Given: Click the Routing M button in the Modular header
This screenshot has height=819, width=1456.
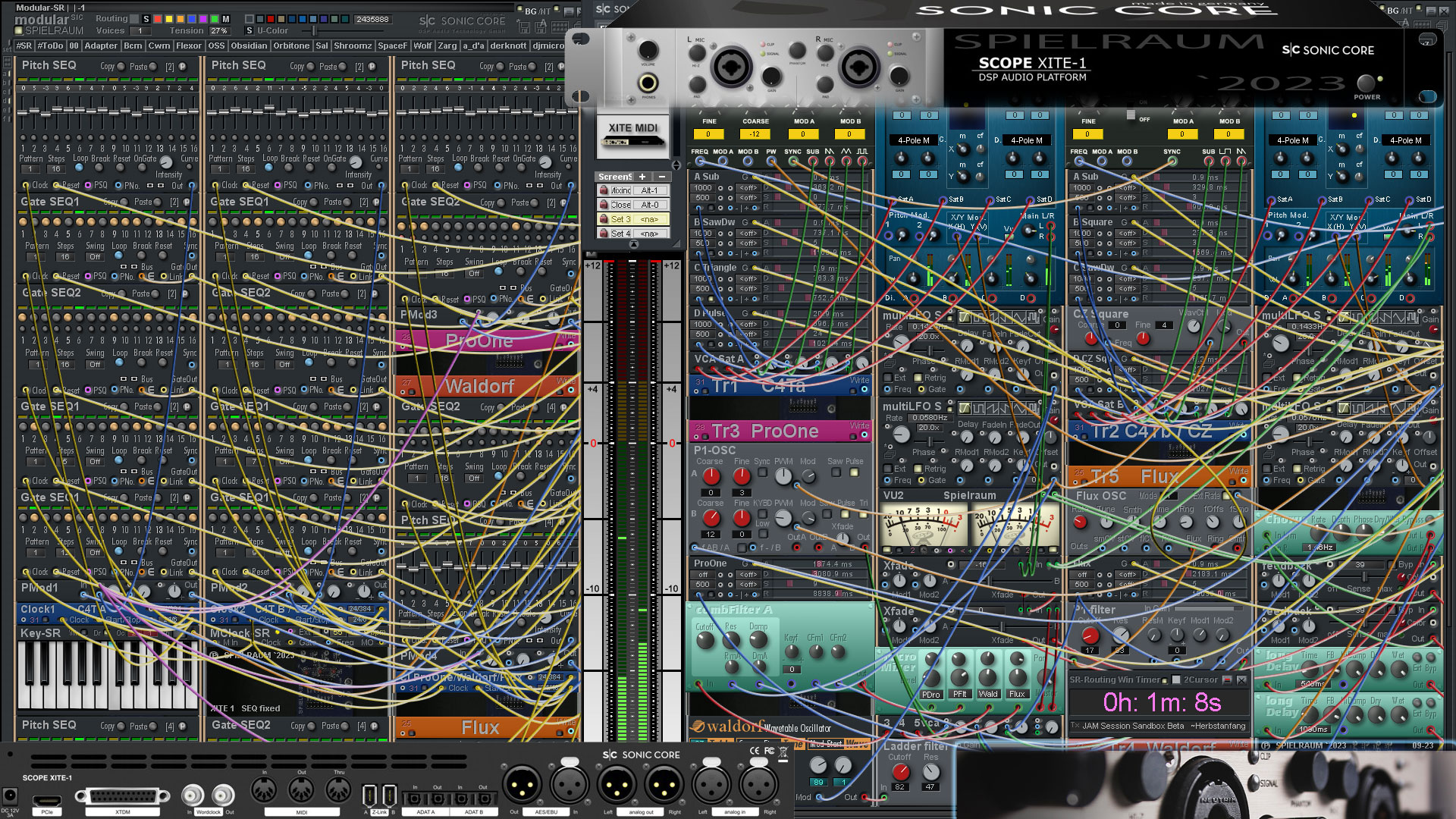Looking at the screenshot, I should [x=226, y=19].
